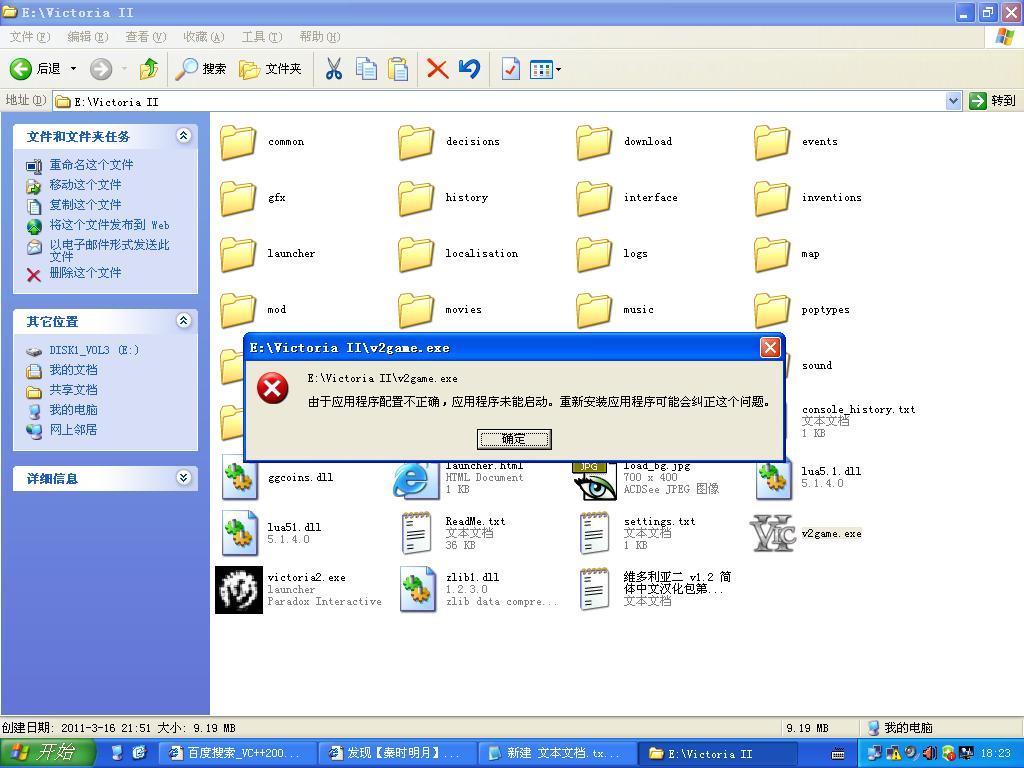
Task: Click the Up folder toolbar icon
Action: coord(148,69)
